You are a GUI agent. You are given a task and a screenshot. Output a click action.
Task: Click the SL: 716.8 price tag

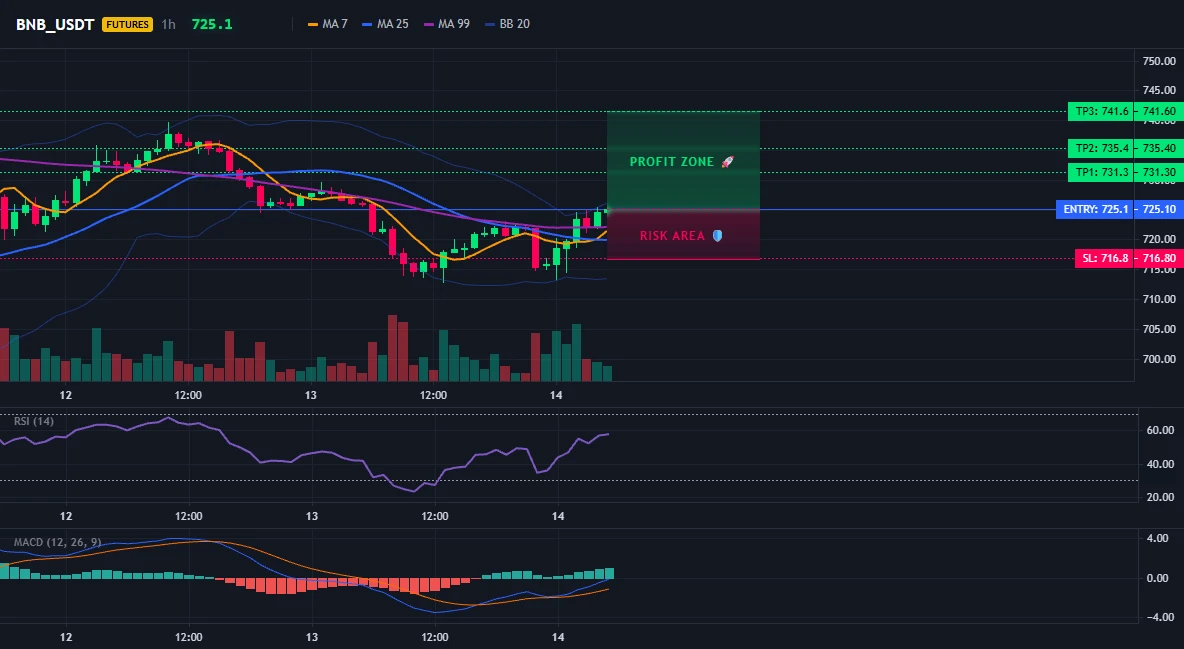(x=1105, y=258)
